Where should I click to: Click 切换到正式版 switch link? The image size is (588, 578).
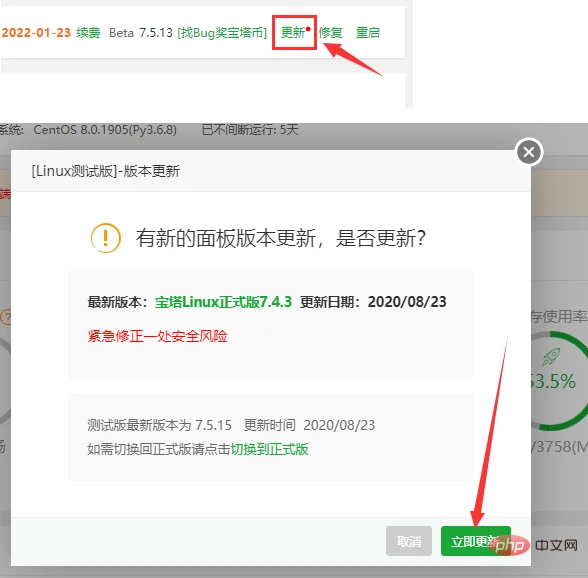(x=269, y=449)
